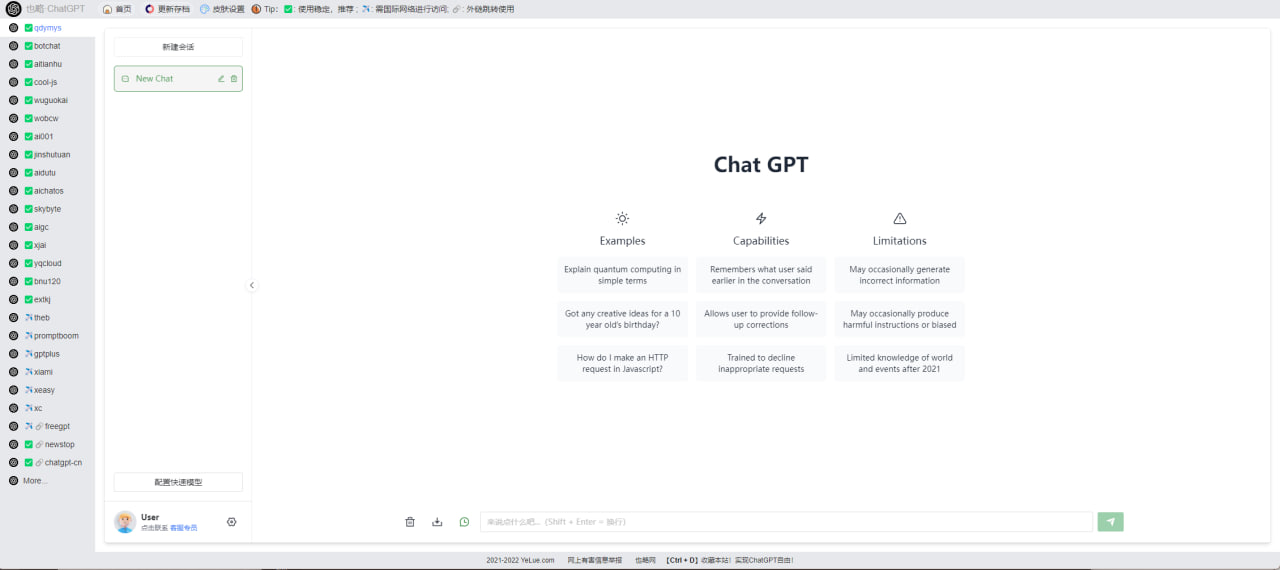
Task: Click the warning triangle above Limitations
Action: click(x=900, y=218)
